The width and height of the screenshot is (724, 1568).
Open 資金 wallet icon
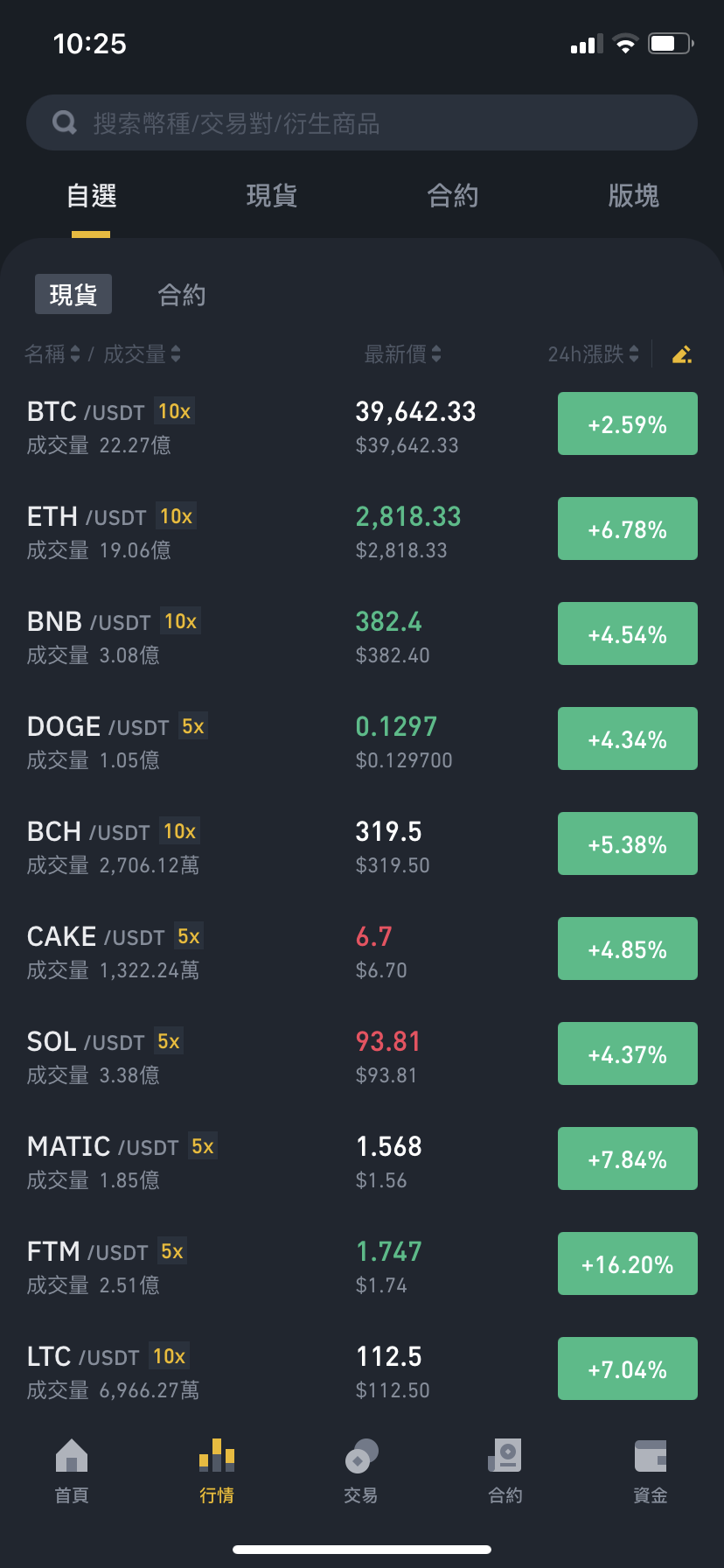coord(651,1456)
